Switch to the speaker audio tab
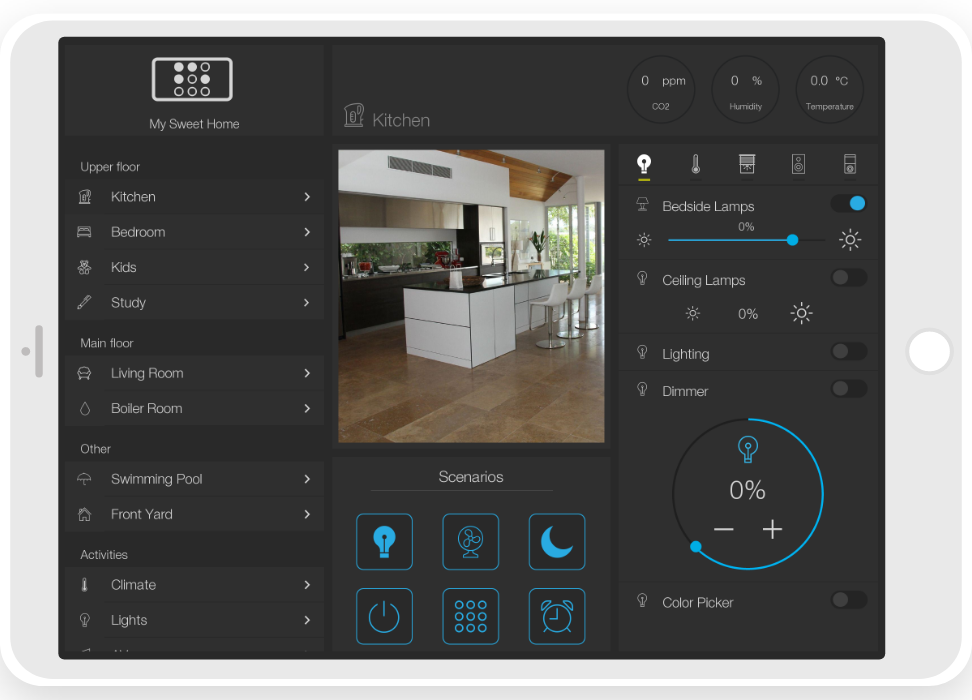Screen dimensions: 972x700 tap(798, 164)
